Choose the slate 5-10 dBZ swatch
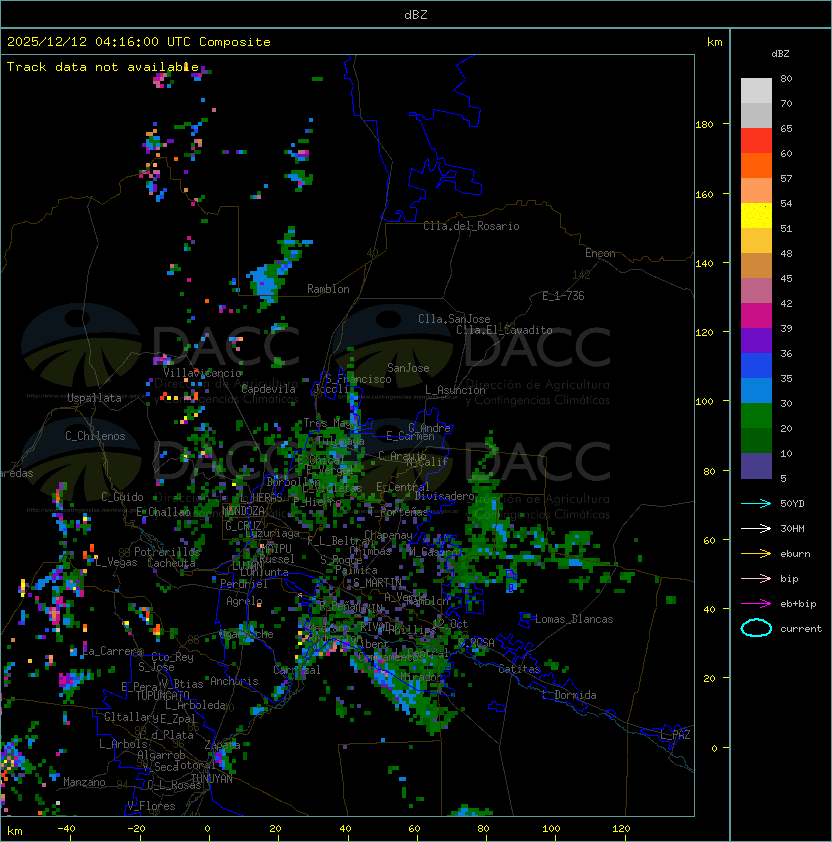This screenshot has width=832, height=842. pyautogui.click(x=756, y=466)
